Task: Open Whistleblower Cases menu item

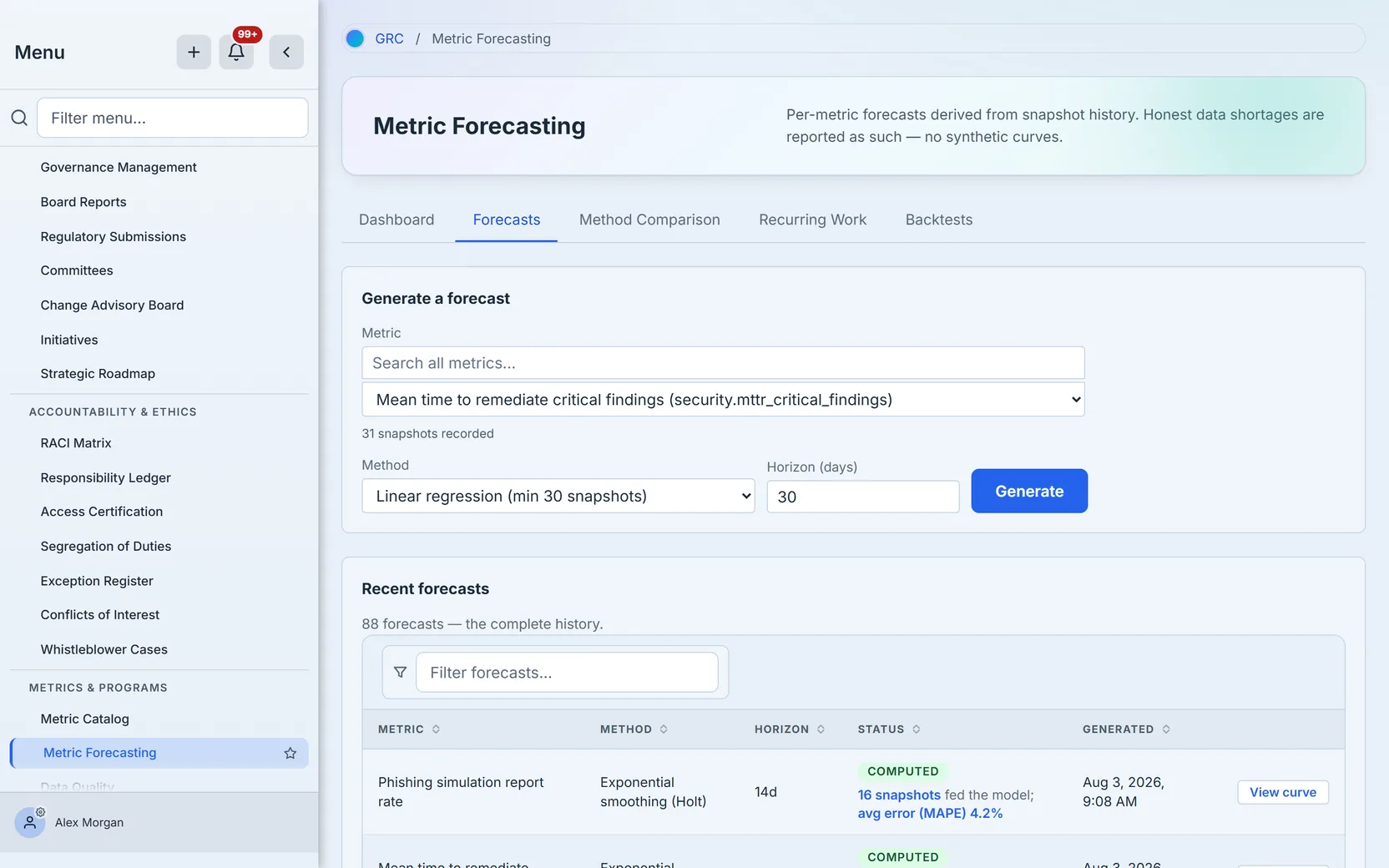Action: 104,649
